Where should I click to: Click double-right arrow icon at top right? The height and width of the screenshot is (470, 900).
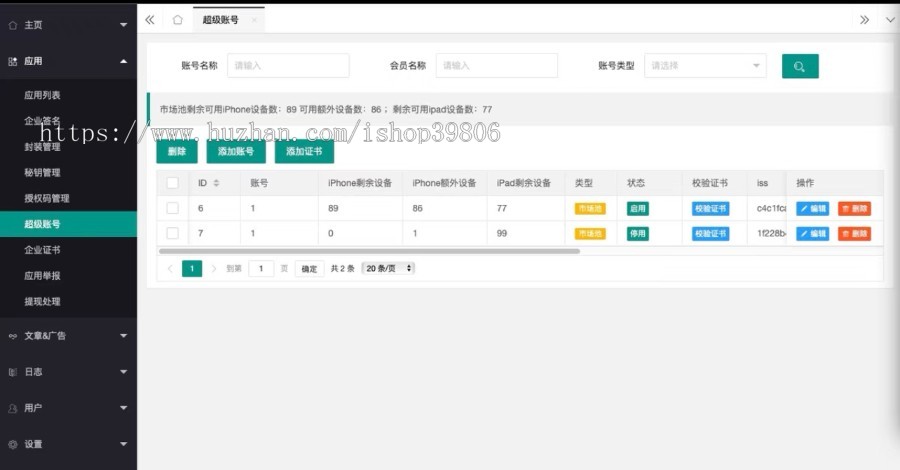[864, 19]
